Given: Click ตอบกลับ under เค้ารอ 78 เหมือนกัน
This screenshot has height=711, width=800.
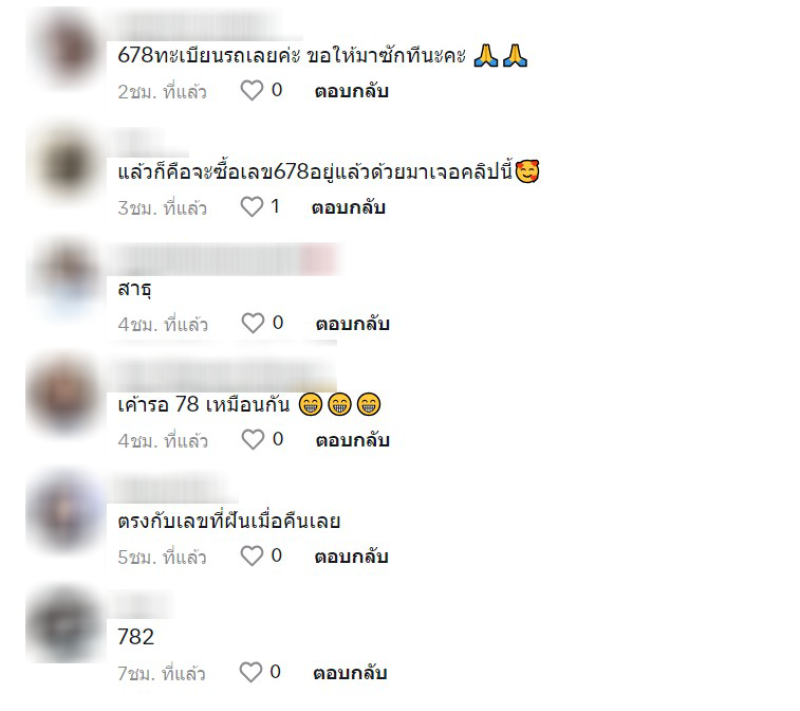Looking at the screenshot, I should (353, 440).
